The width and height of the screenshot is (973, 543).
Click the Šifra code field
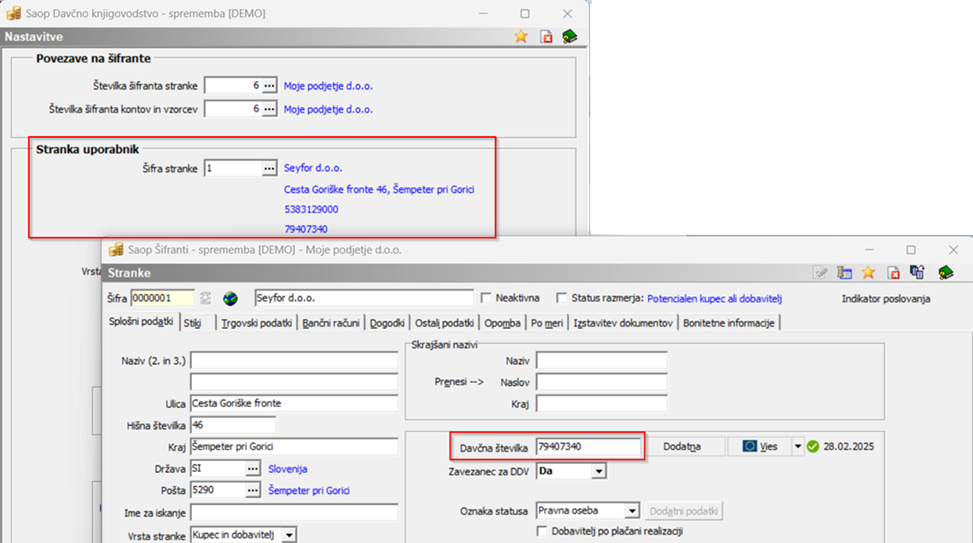pyautogui.click(x=163, y=298)
